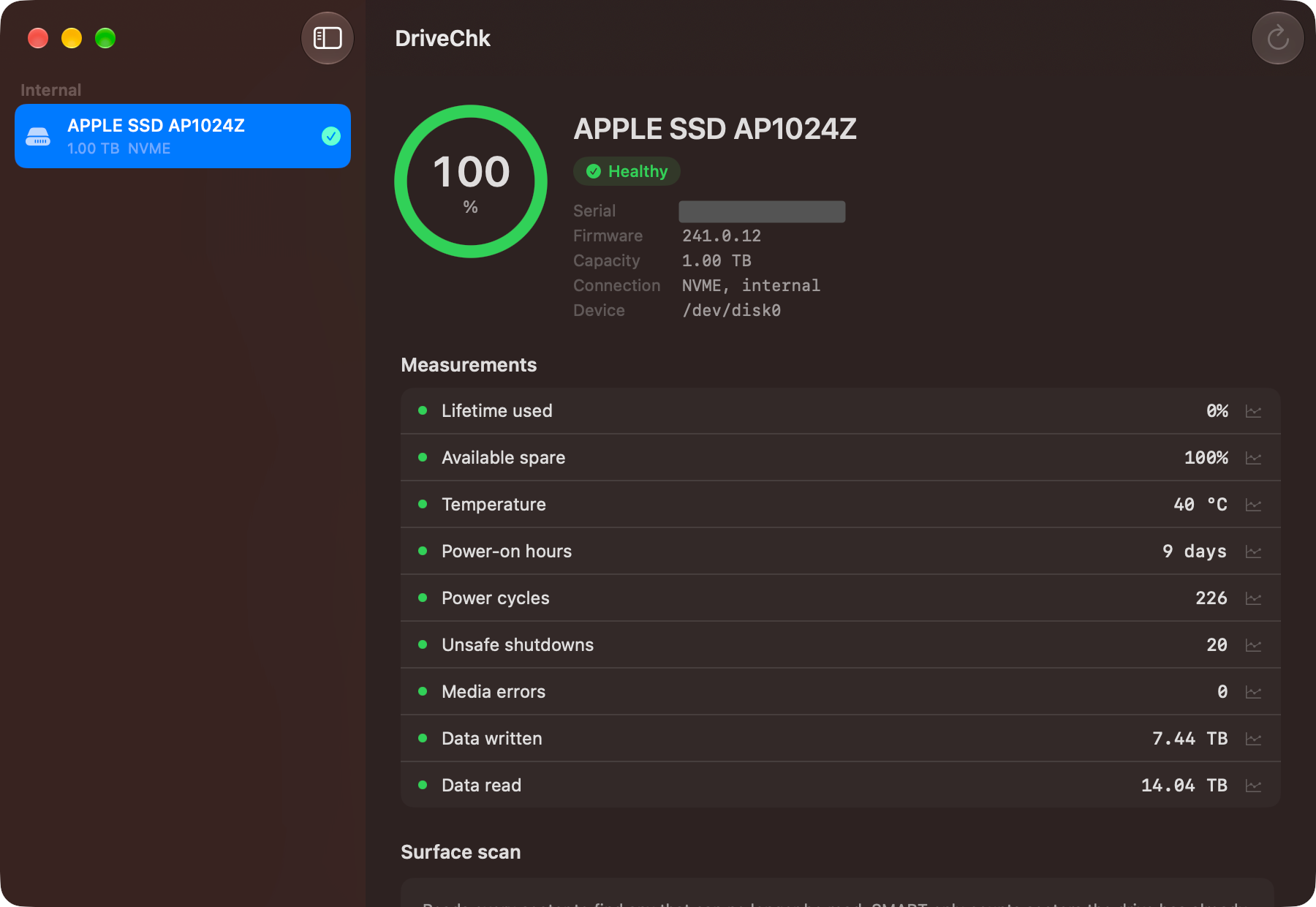Open the Power-on hours history chart icon
Screen dimensions: 1316x907
pyautogui.click(x=1253, y=552)
